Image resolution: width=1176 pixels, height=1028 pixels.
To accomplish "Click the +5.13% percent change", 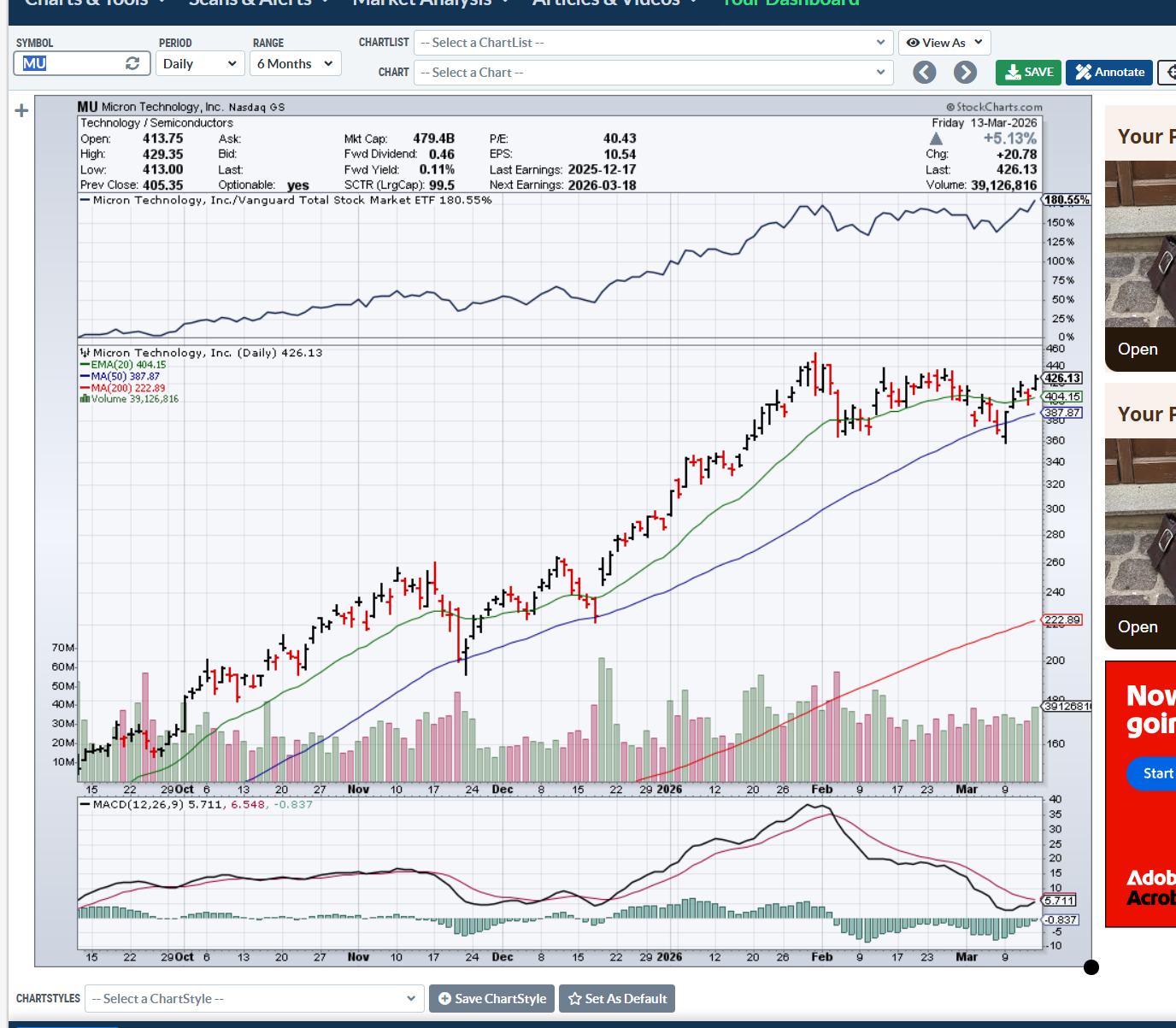I will tap(1009, 138).
